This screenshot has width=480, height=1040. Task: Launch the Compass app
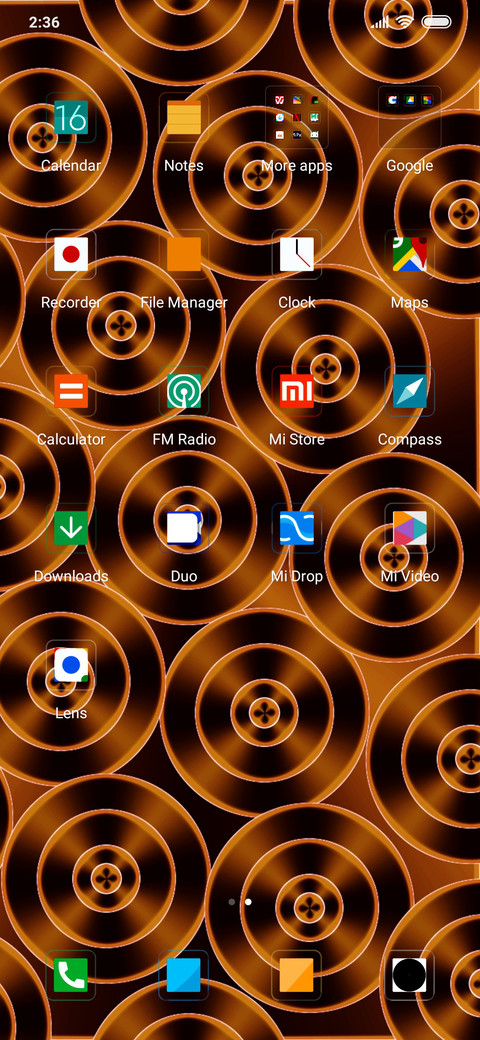coord(409,391)
